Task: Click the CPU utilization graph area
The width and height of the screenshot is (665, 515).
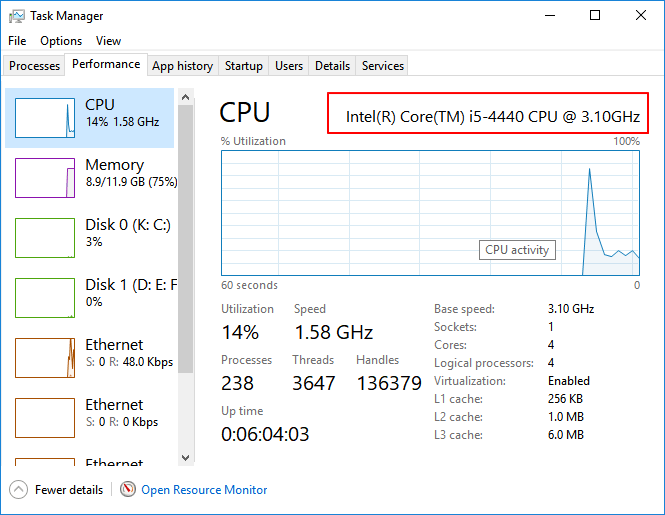Action: pos(430,212)
